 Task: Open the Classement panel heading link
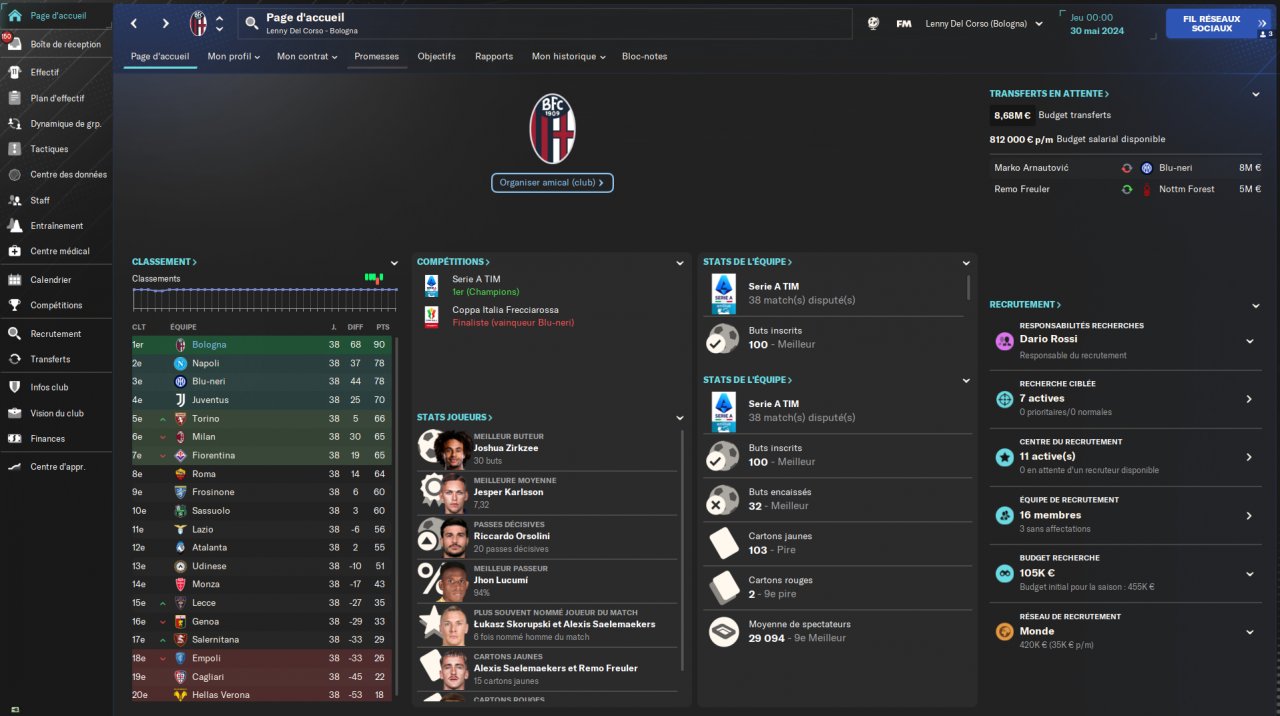164,262
